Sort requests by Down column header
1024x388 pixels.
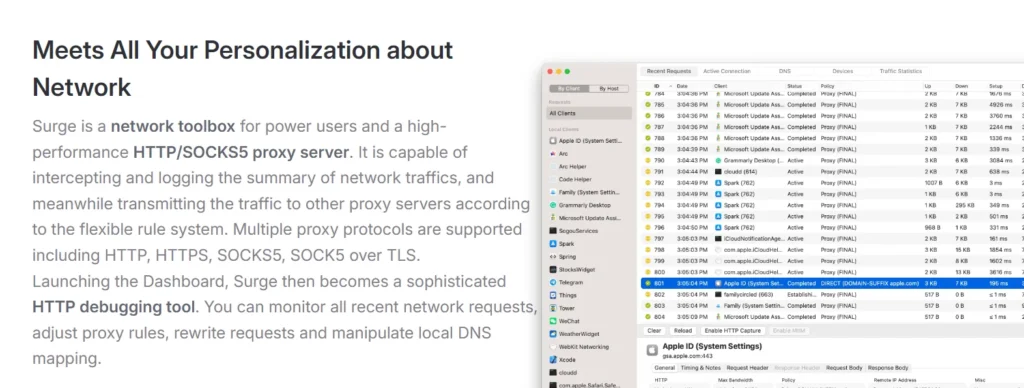[x=961, y=86]
